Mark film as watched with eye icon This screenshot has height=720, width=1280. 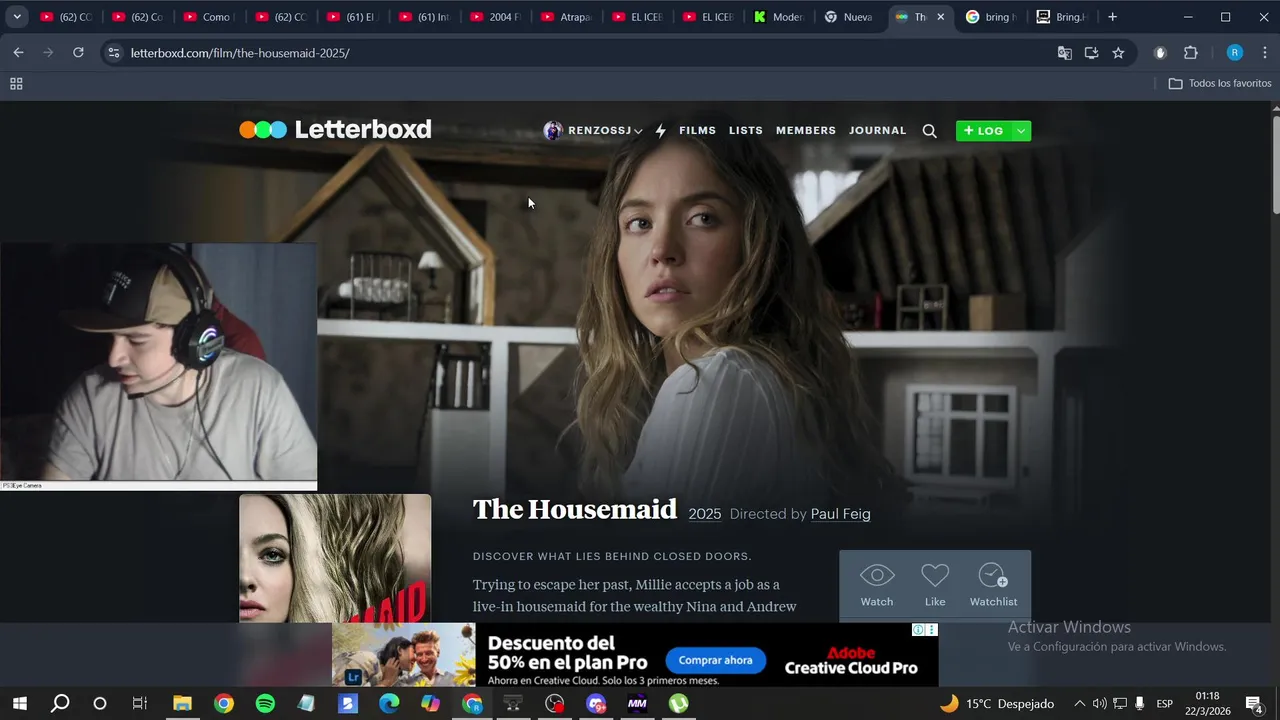tap(877, 586)
